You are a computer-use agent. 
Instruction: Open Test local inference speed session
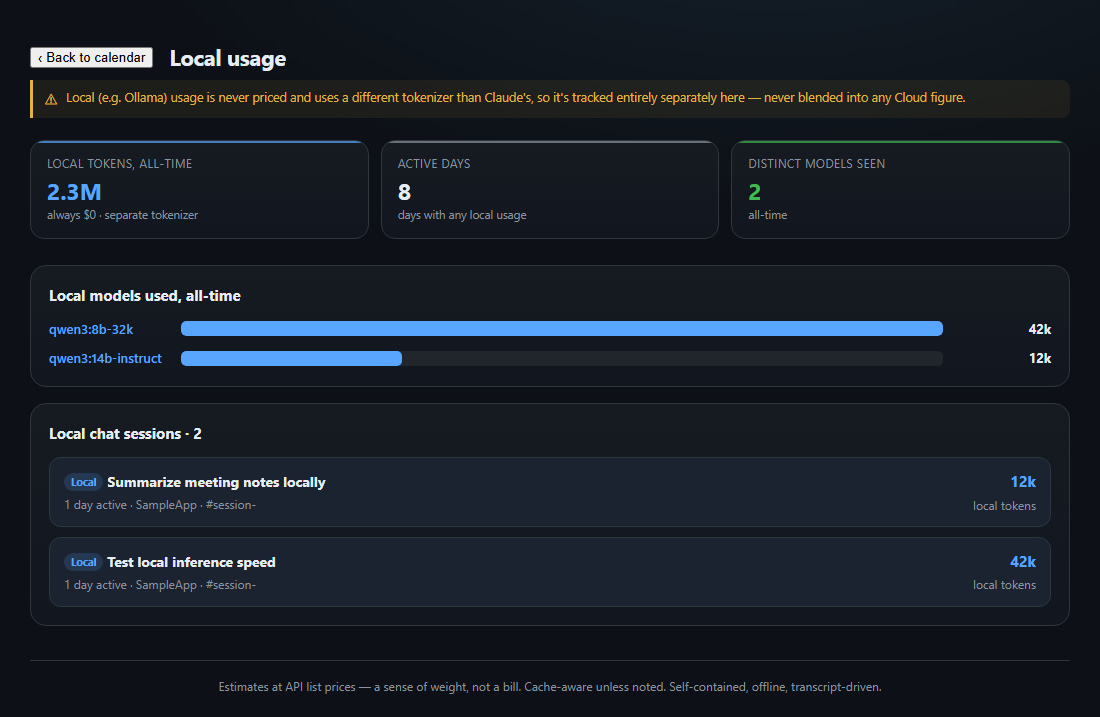pyautogui.click(x=549, y=572)
